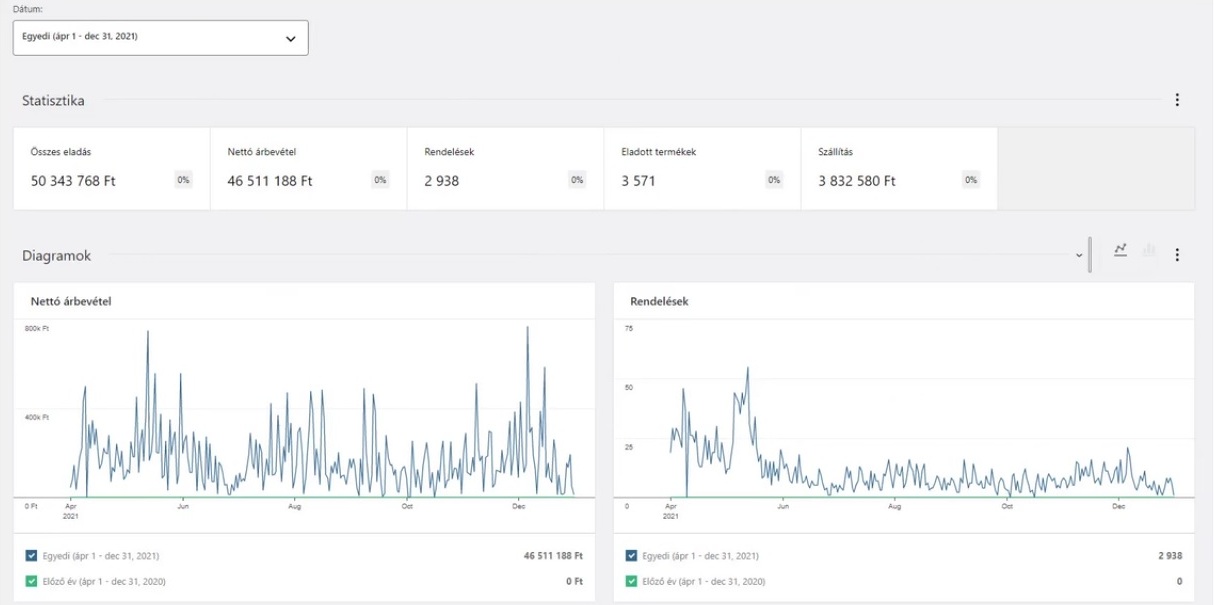Expand the chart interval chevron in Diagramok
The height and width of the screenshot is (605, 1214).
pyautogui.click(x=1079, y=256)
